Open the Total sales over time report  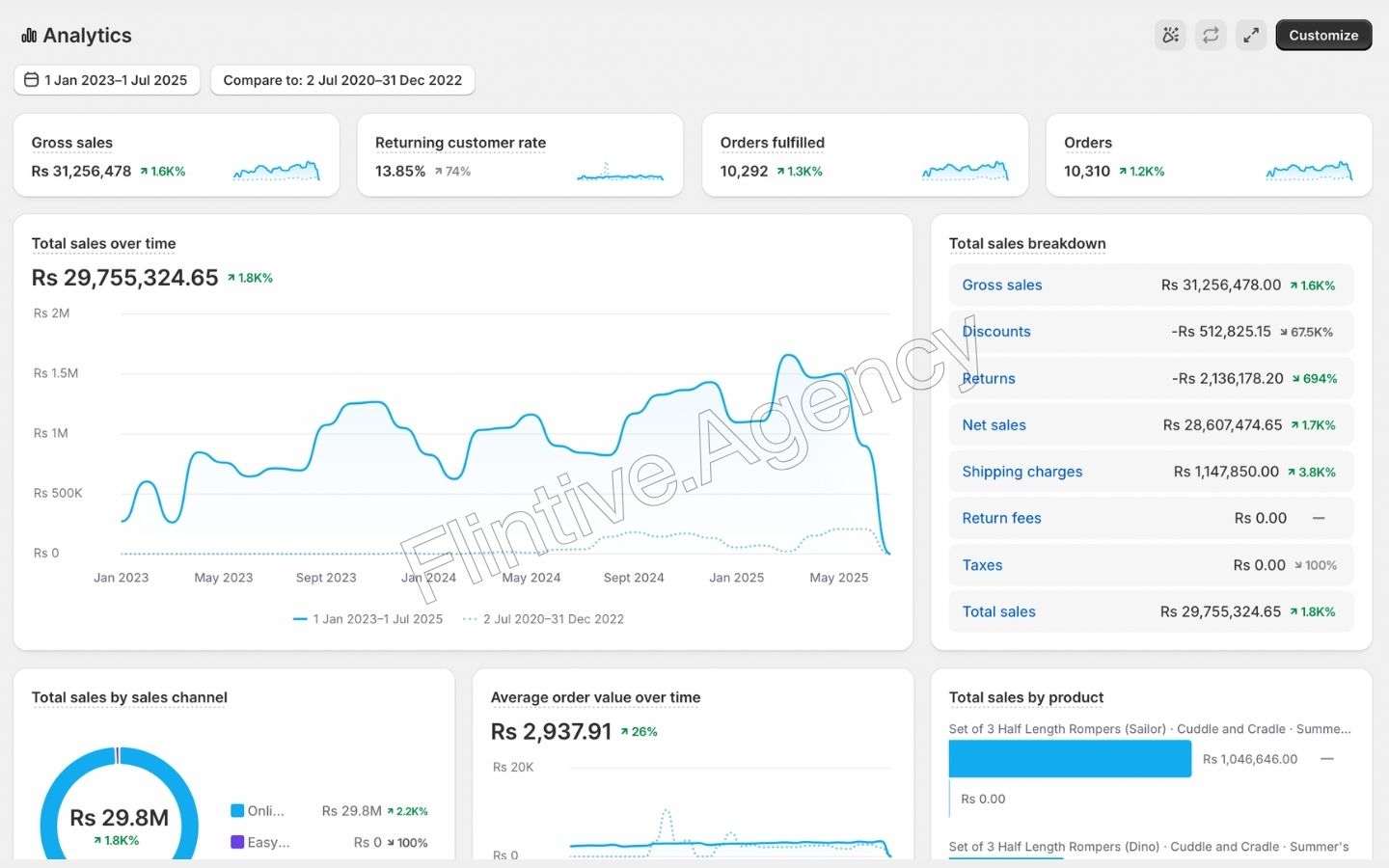click(x=103, y=244)
